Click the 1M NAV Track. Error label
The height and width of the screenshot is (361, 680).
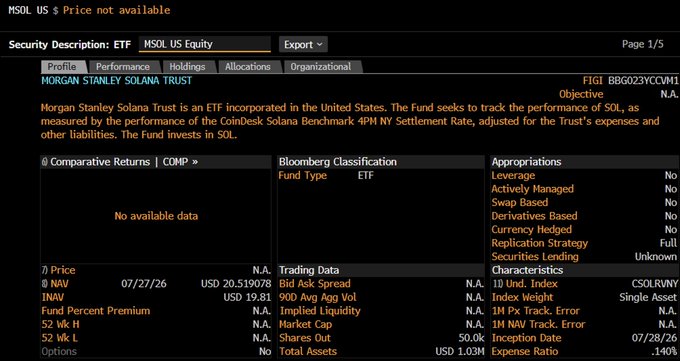[x=539, y=324]
